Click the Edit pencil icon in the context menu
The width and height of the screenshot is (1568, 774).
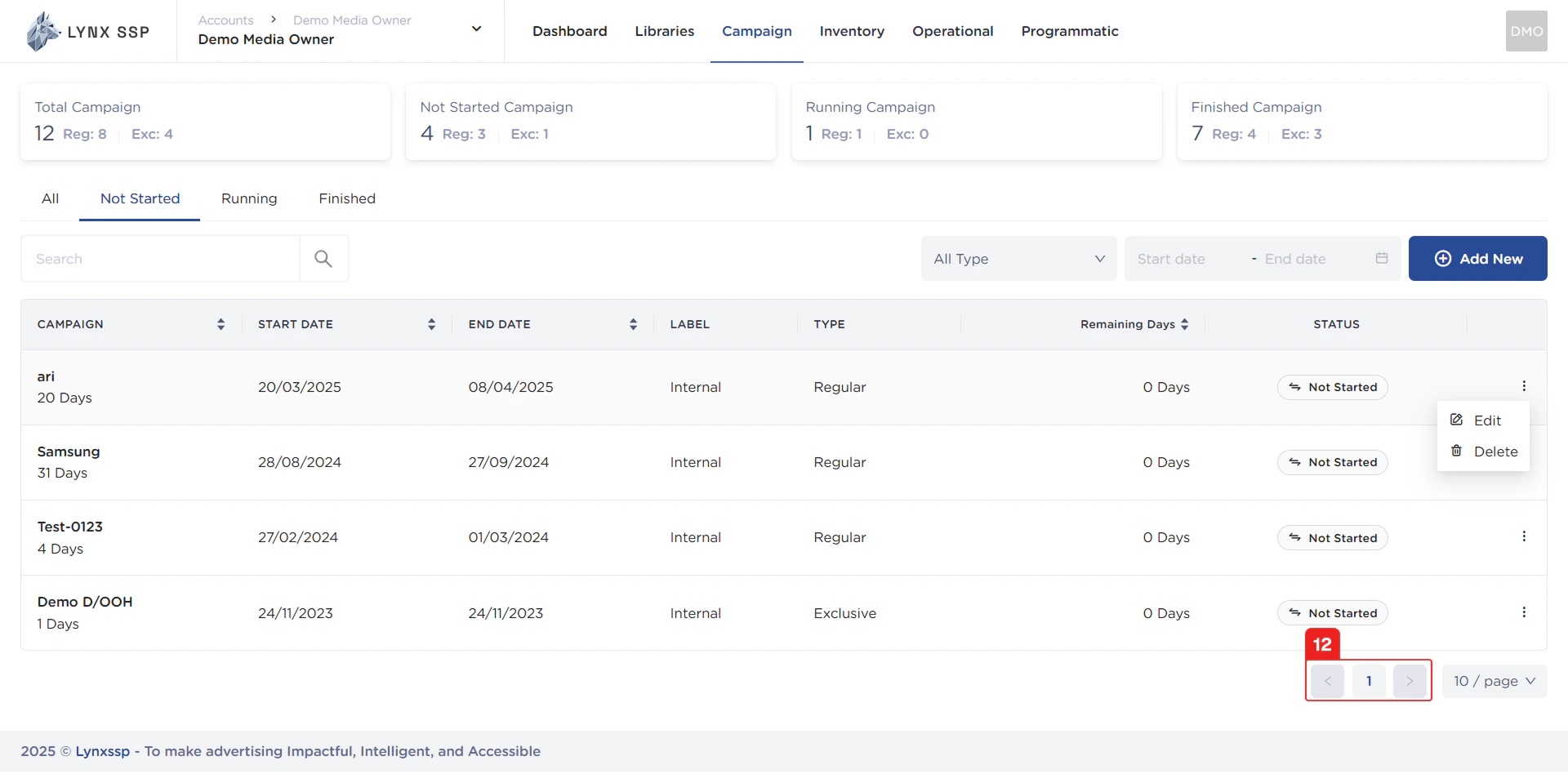click(1457, 420)
